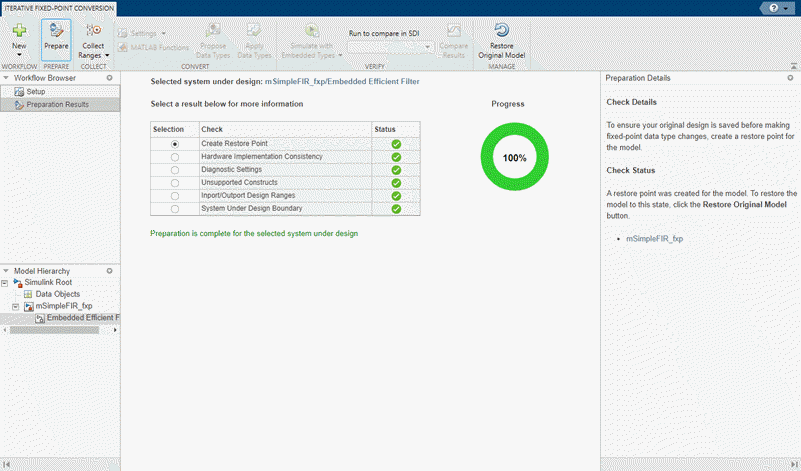Click the MATLAB Functions icon
Screen dimensions: 801x471
point(122,48)
